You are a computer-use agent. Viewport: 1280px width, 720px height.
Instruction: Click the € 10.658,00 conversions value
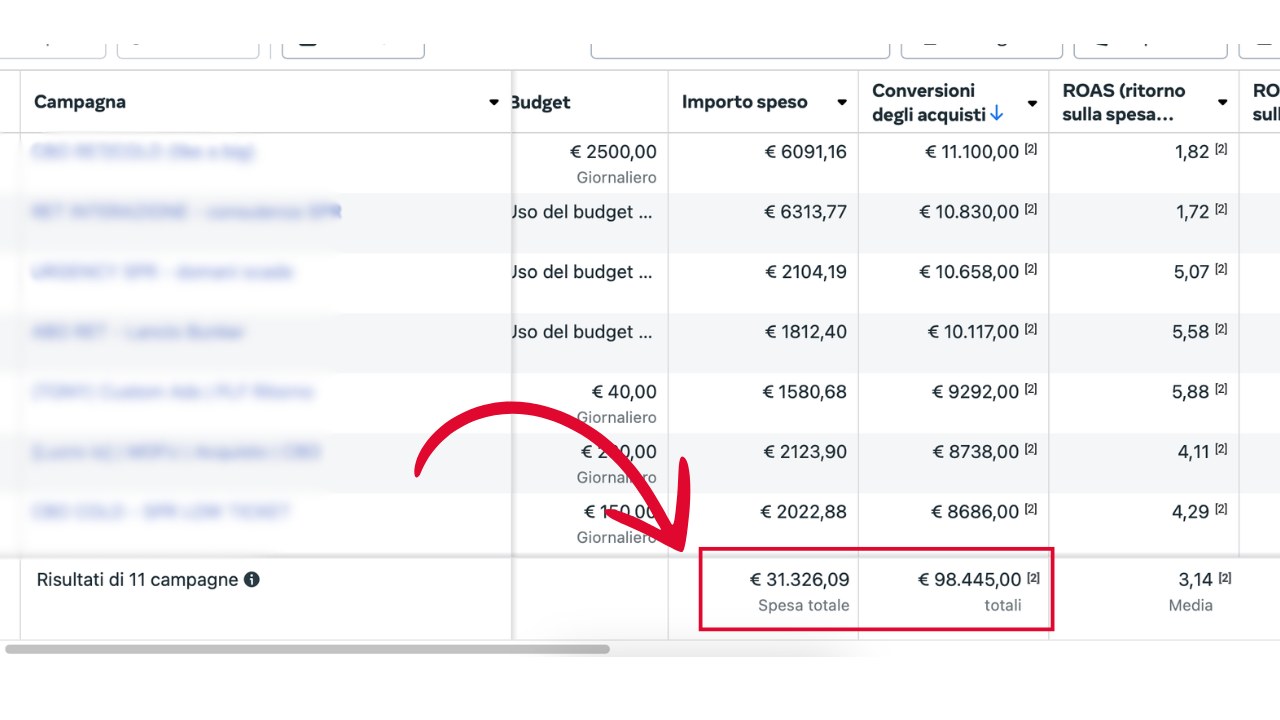coord(970,272)
